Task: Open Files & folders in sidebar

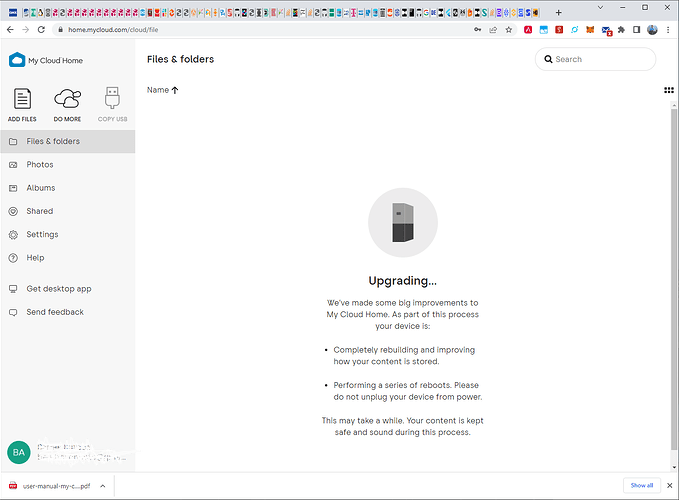Action: coord(68,142)
